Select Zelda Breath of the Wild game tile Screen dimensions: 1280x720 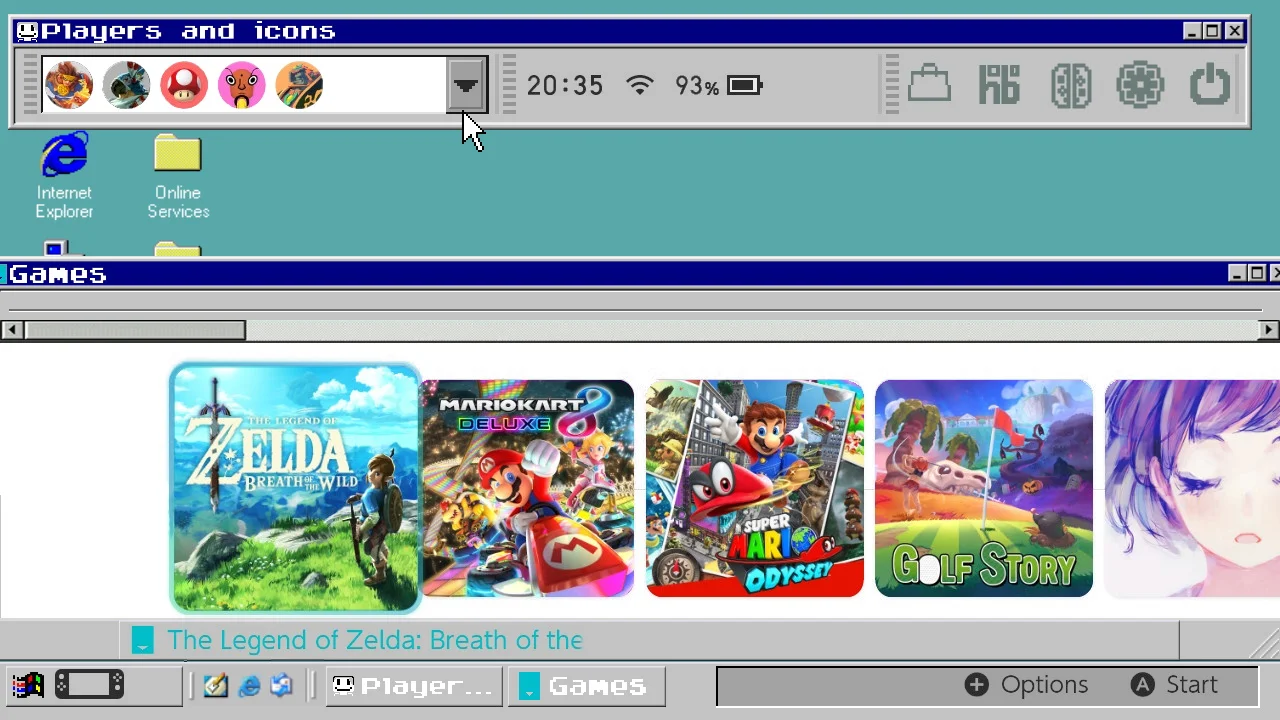point(295,488)
